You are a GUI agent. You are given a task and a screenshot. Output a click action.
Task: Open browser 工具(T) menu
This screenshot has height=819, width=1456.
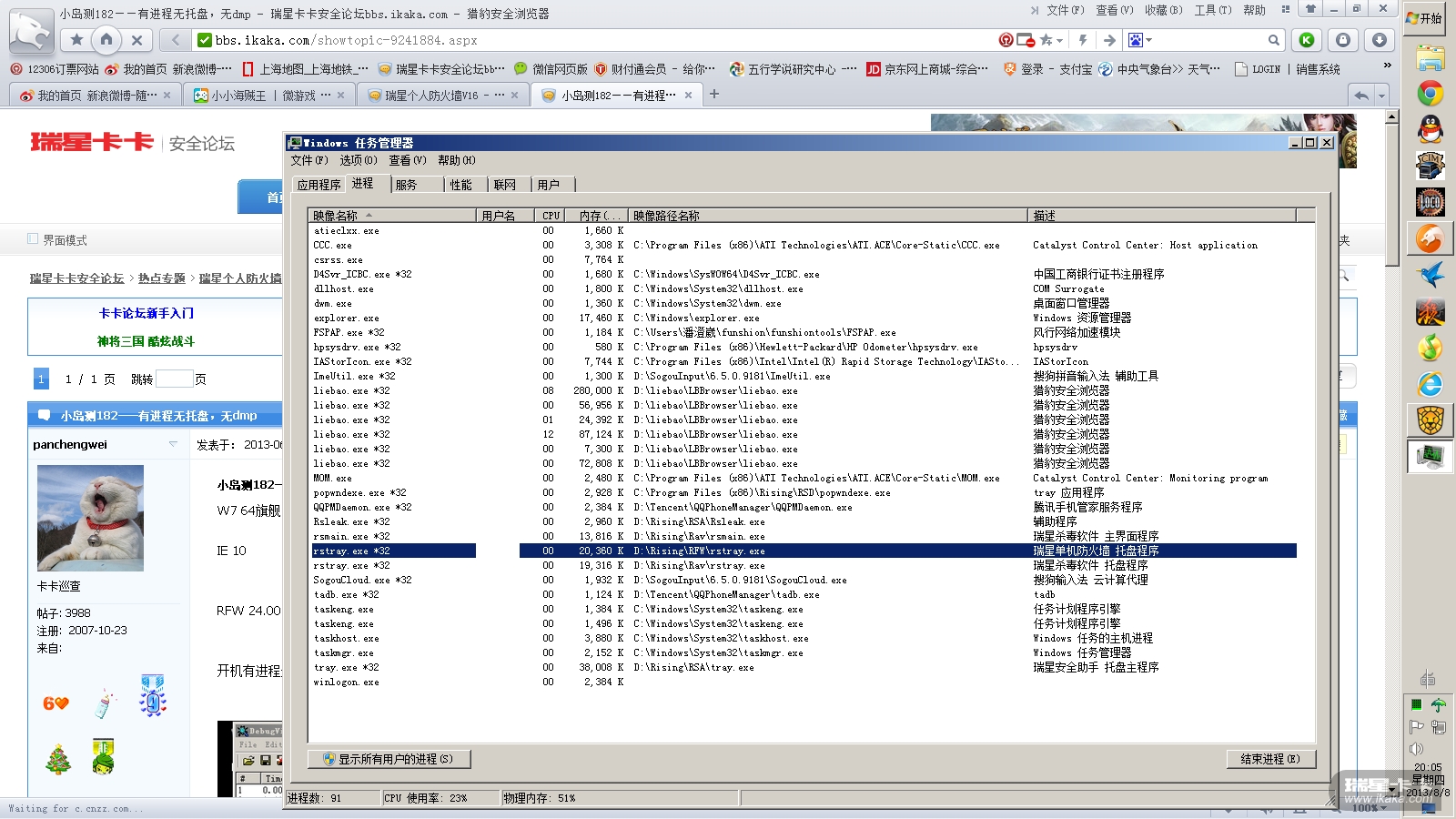point(1213,10)
